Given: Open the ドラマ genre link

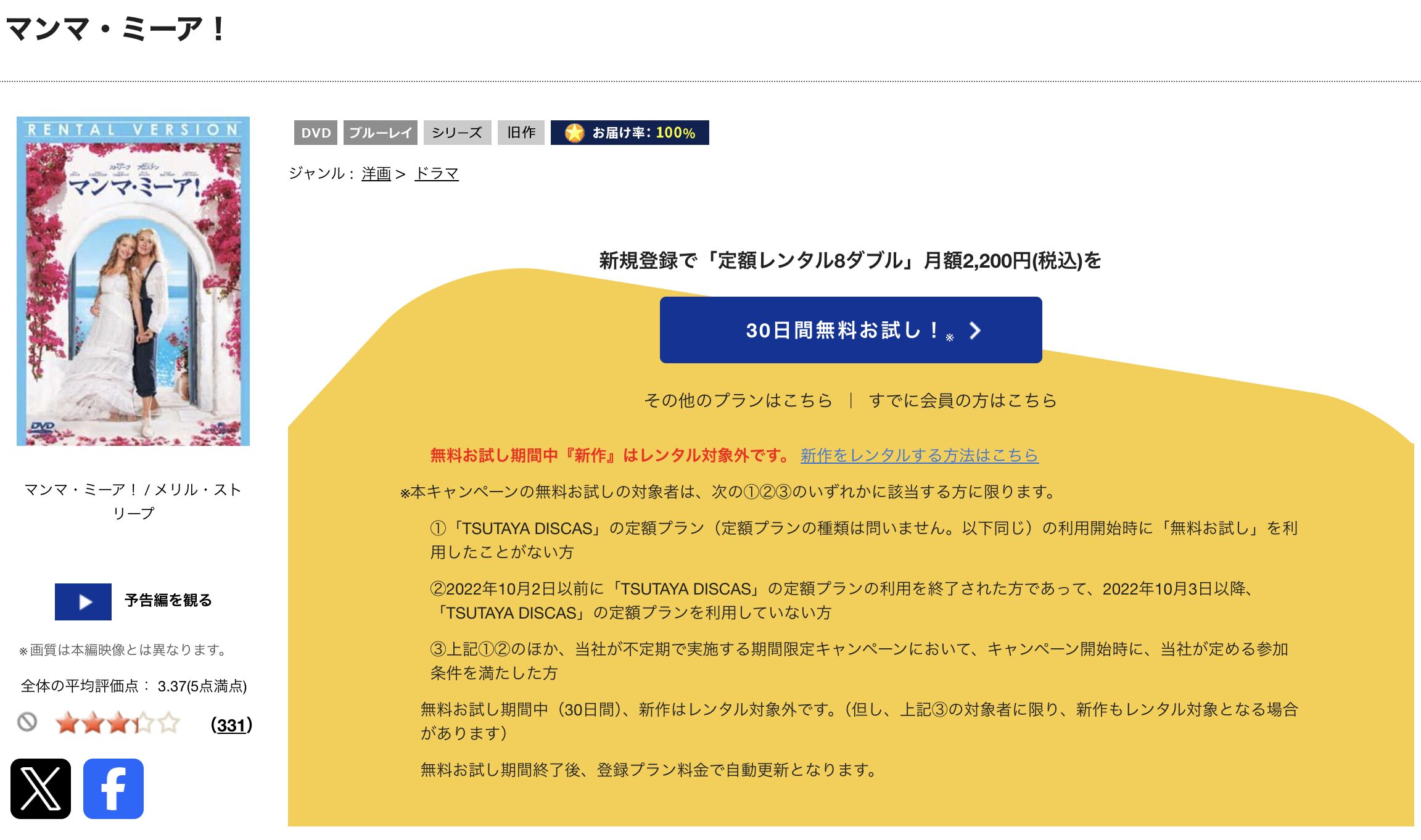Looking at the screenshot, I should click(437, 174).
